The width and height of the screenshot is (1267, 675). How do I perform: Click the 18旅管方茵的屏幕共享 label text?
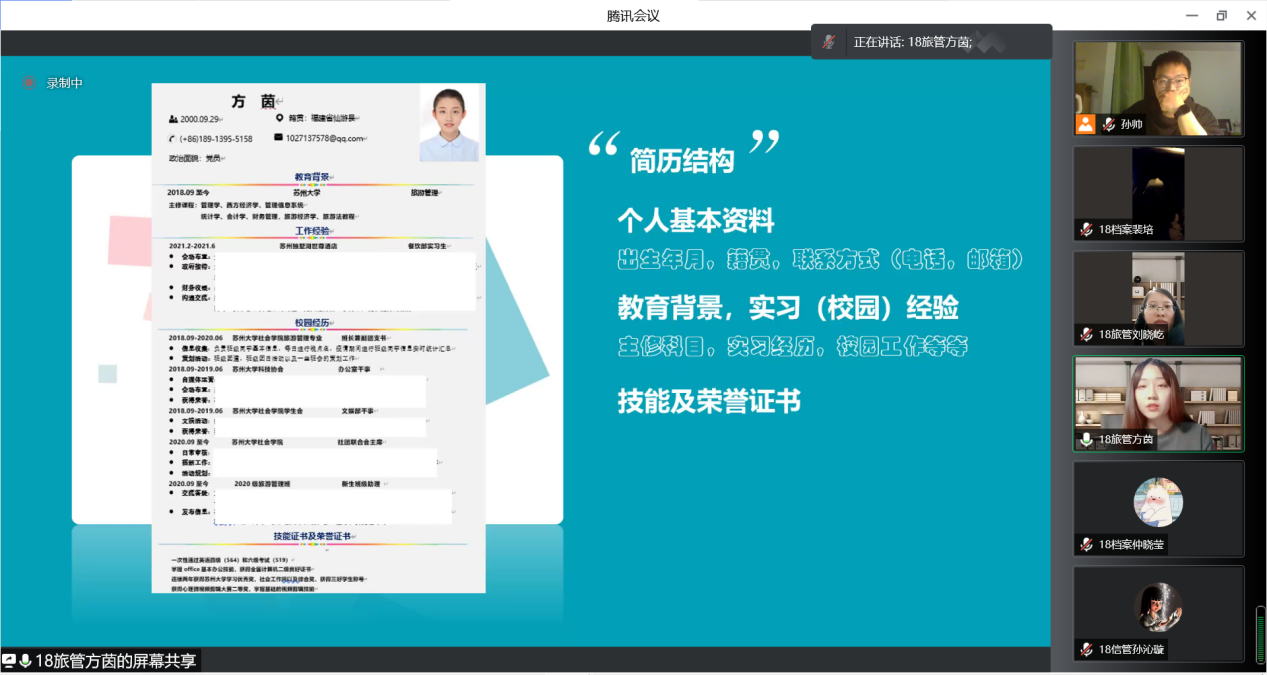point(116,661)
